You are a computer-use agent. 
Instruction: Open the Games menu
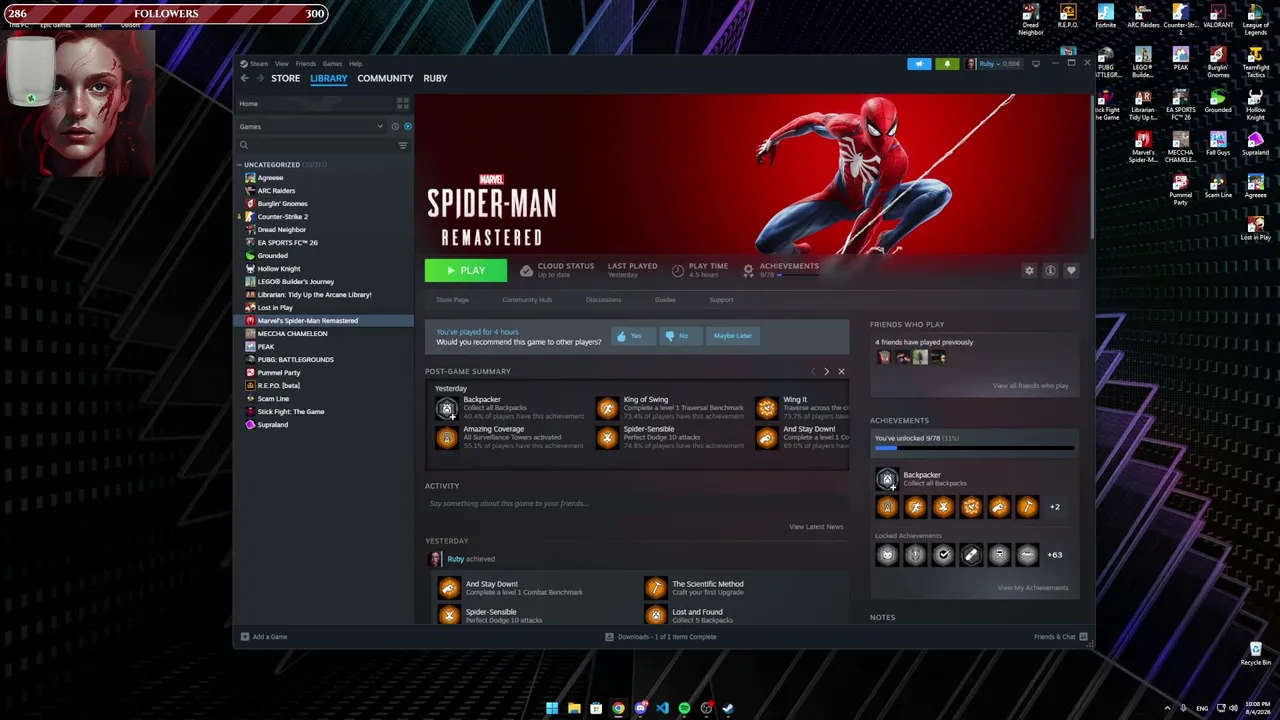(332, 64)
